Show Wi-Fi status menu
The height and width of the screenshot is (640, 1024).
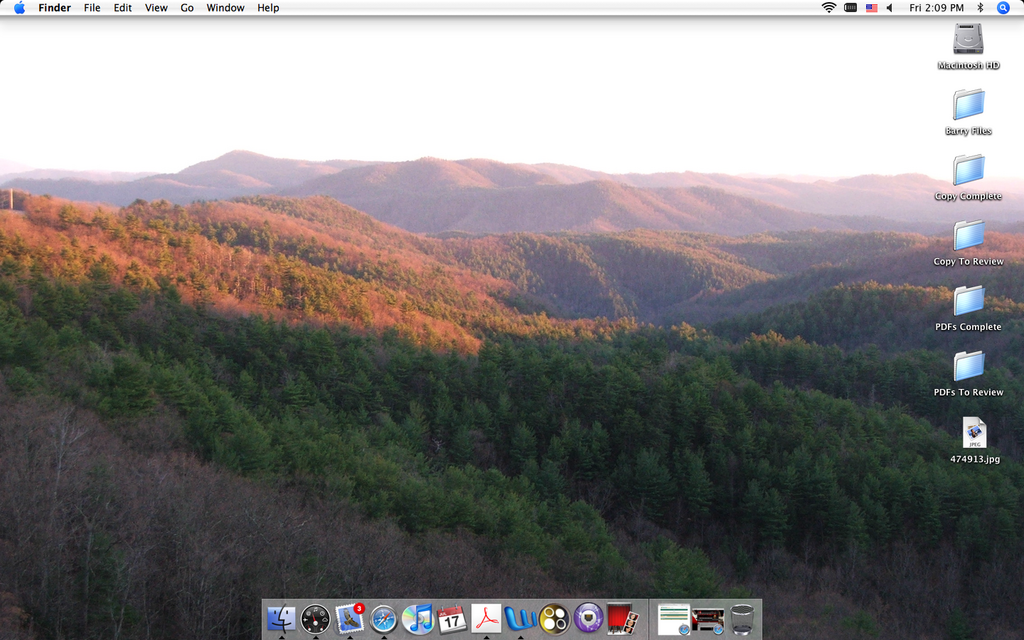click(828, 8)
